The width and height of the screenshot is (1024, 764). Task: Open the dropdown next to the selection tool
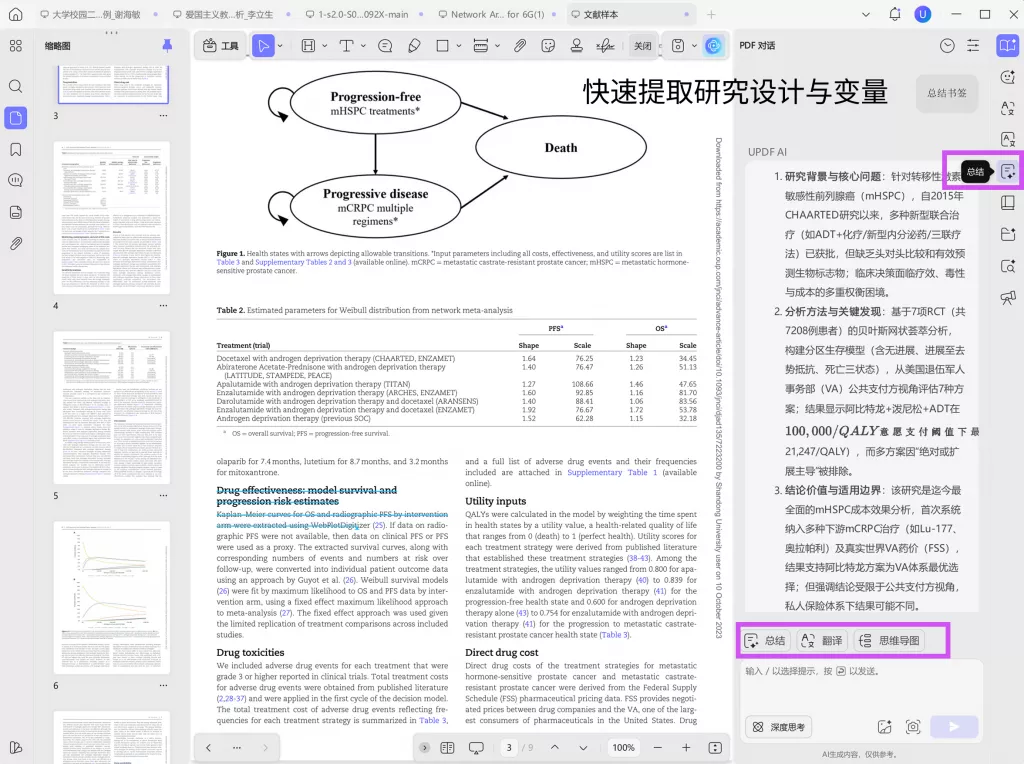click(280, 45)
